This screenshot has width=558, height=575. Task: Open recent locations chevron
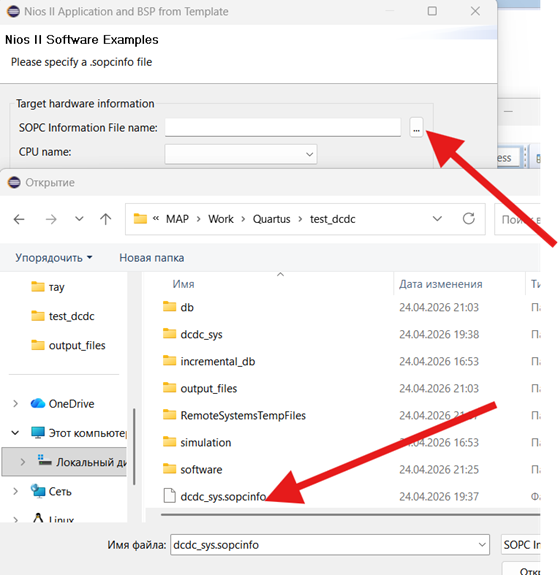tap(79, 219)
